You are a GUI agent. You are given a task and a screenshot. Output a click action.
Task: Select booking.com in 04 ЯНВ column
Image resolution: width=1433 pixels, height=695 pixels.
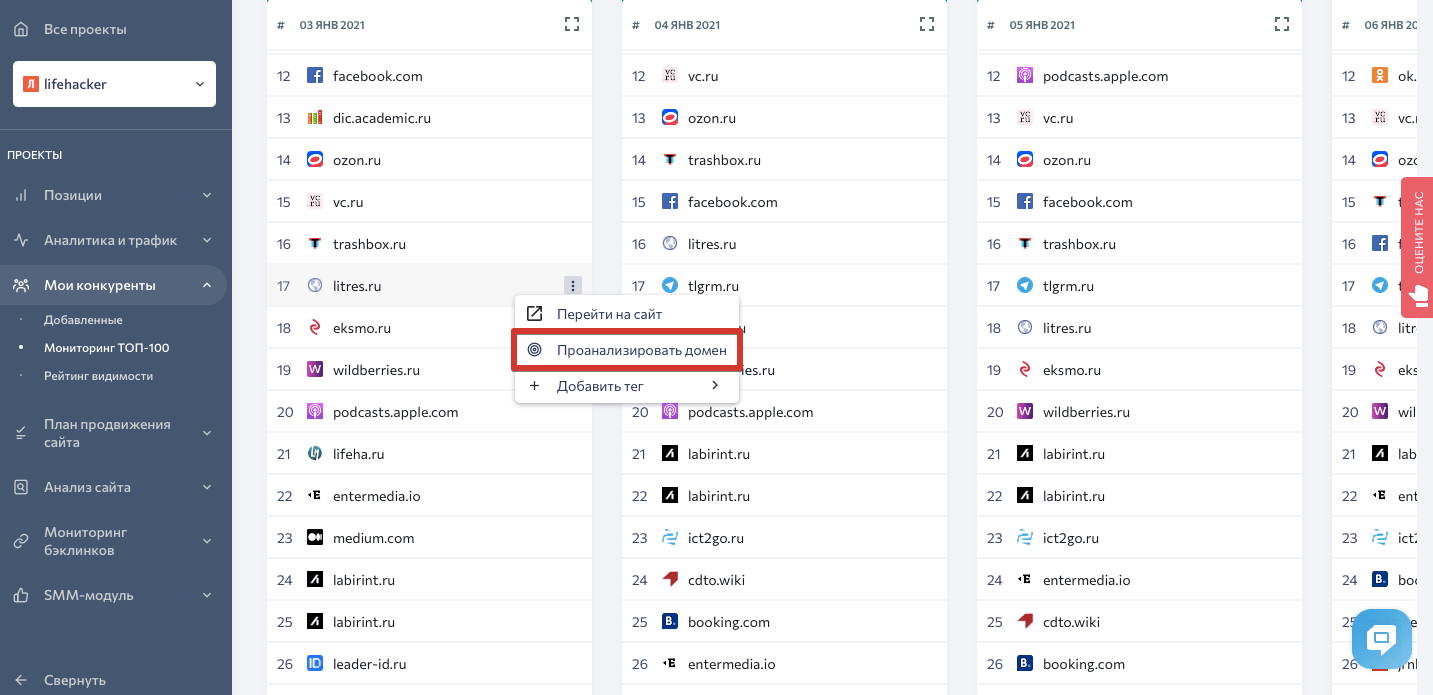coord(729,622)
